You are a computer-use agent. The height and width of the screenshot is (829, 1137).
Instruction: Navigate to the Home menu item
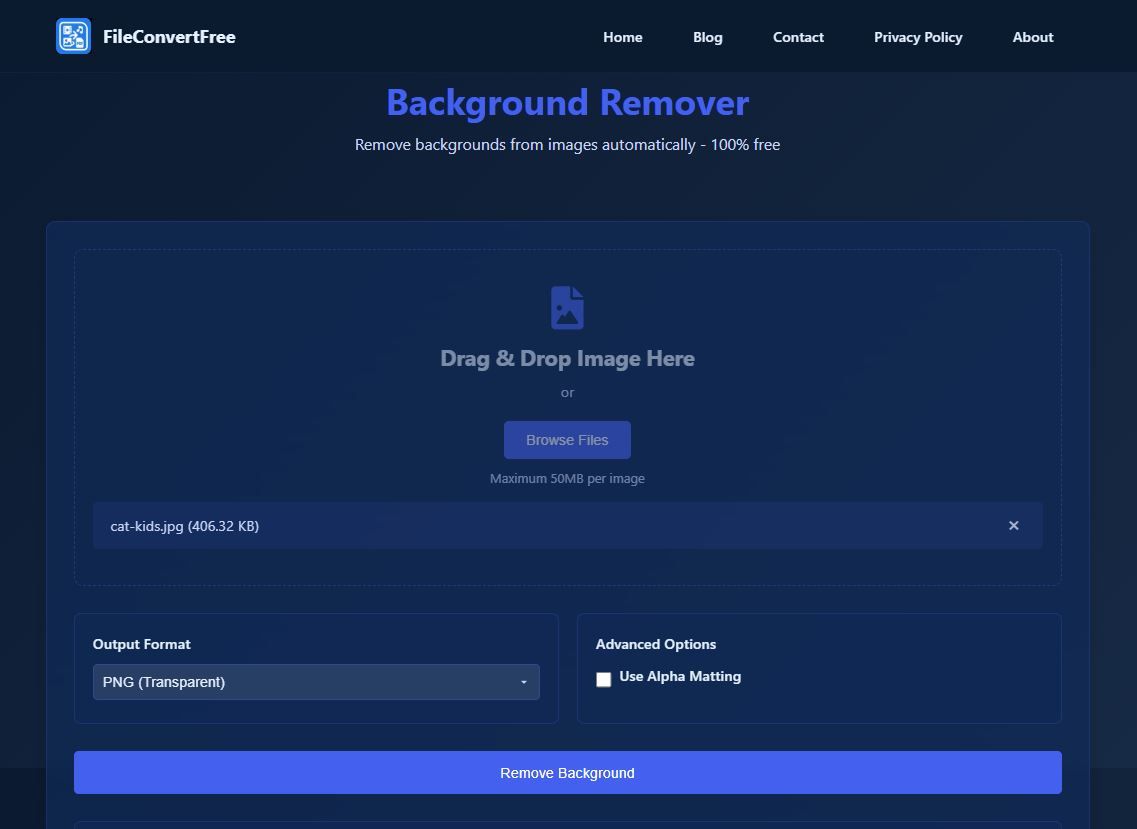(622, 37)
